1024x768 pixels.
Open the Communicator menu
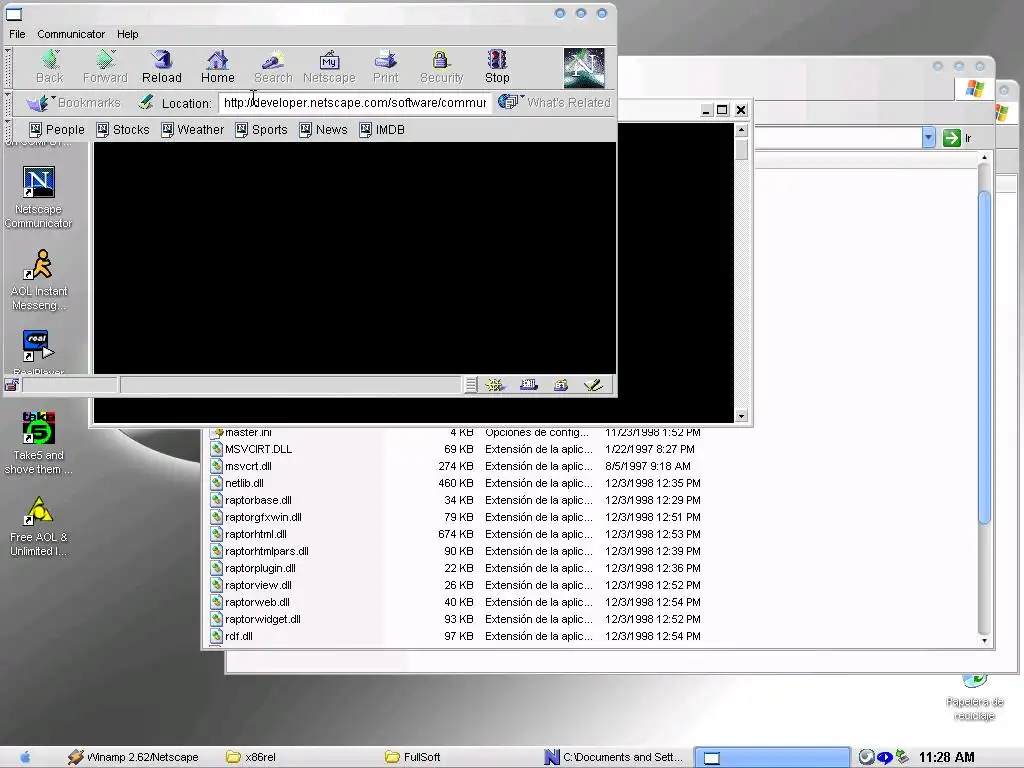point(71,34)
